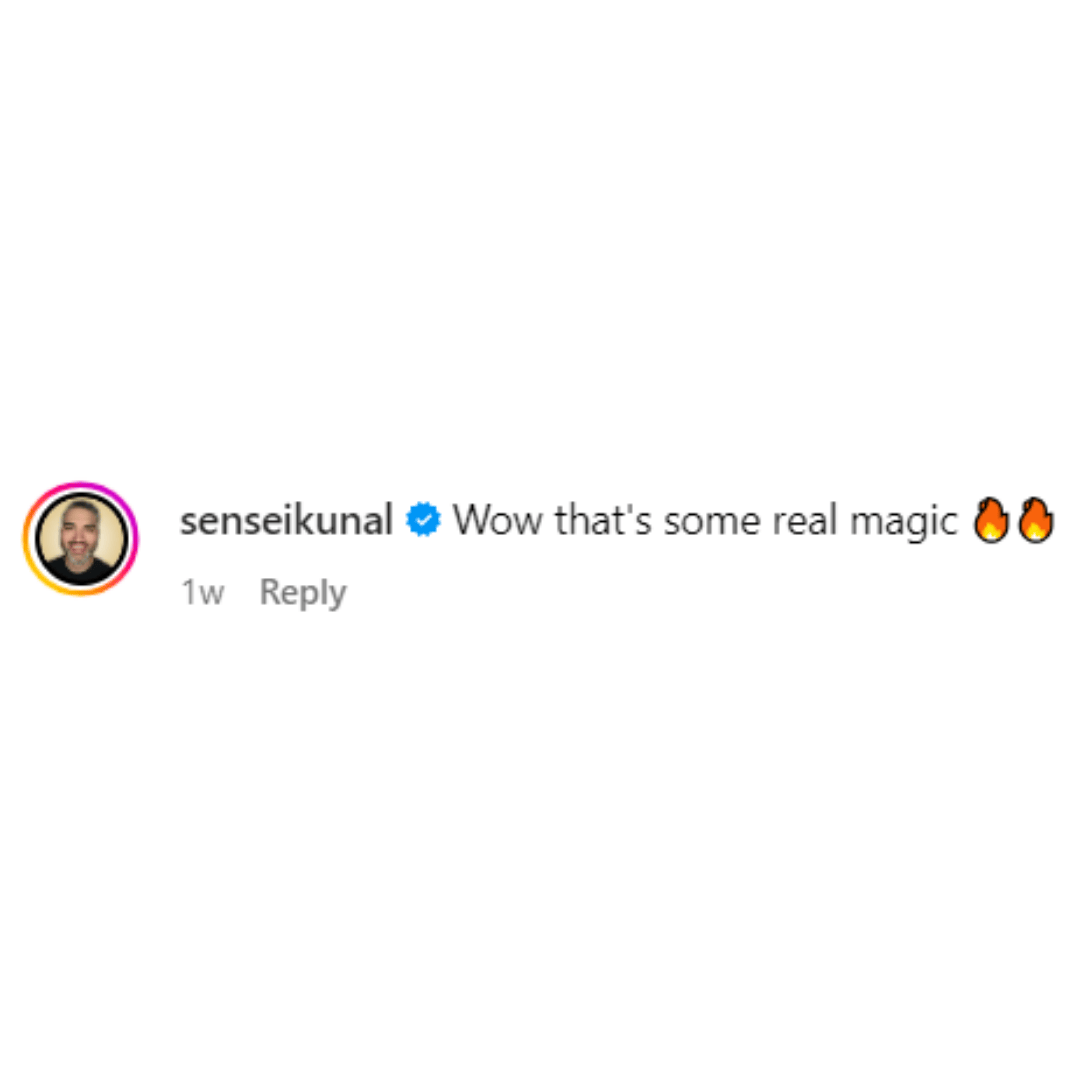Screen dimensions: 1080x1080
Task: Click the 1w timestamp
Action: click(202, 592)
